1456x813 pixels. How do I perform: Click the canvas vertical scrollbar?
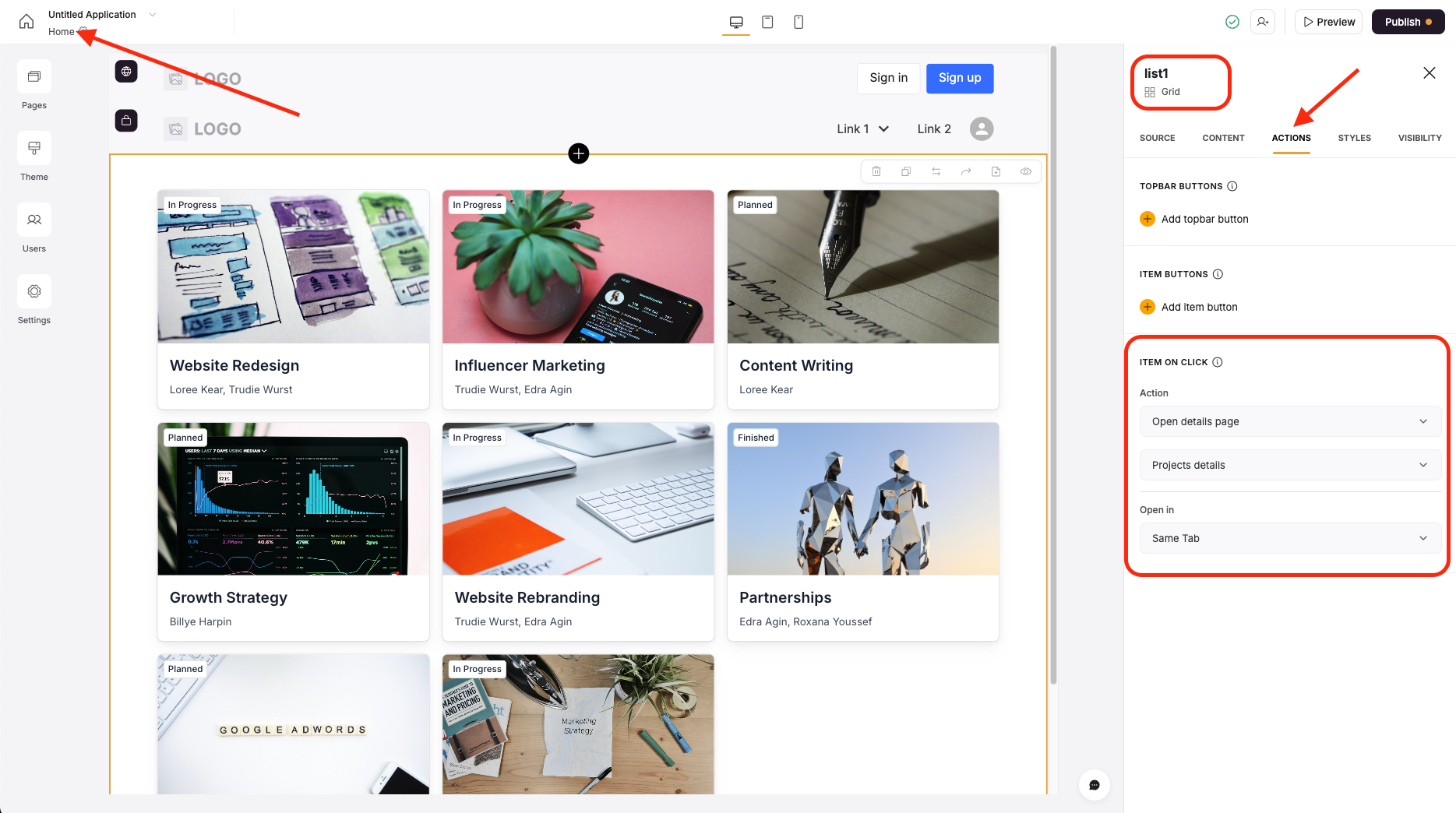pos(1054,366)
